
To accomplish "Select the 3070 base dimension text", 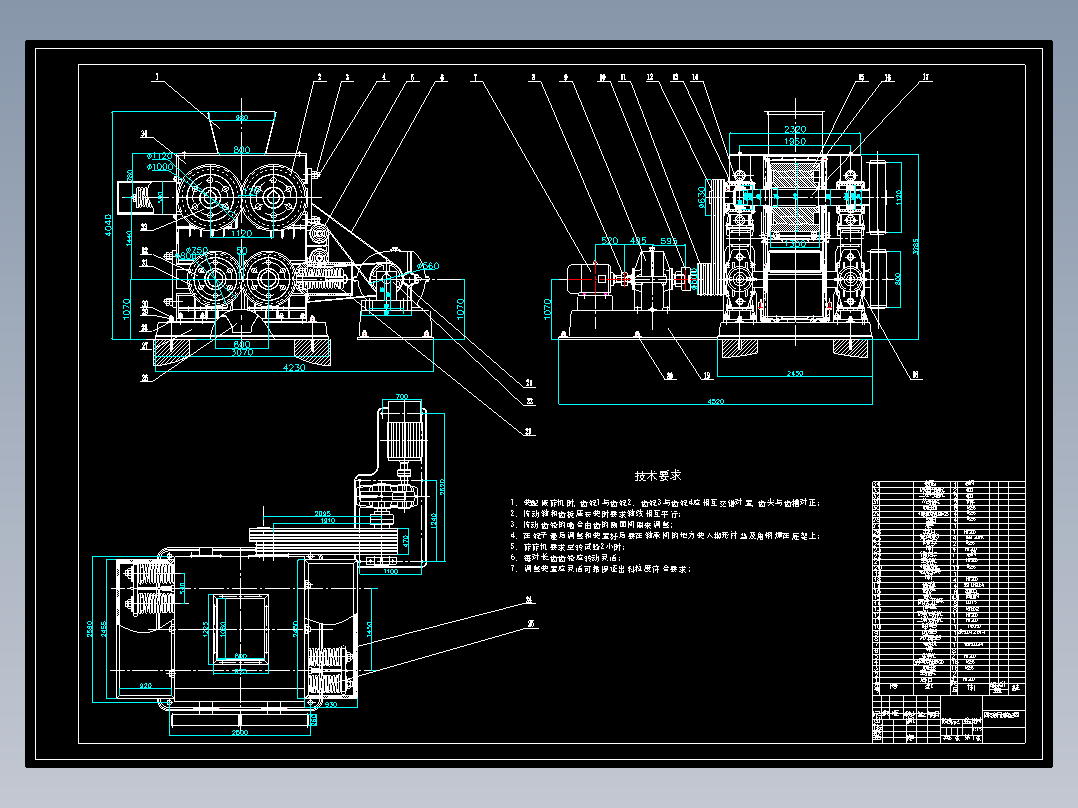I will [x=242, y=353].
